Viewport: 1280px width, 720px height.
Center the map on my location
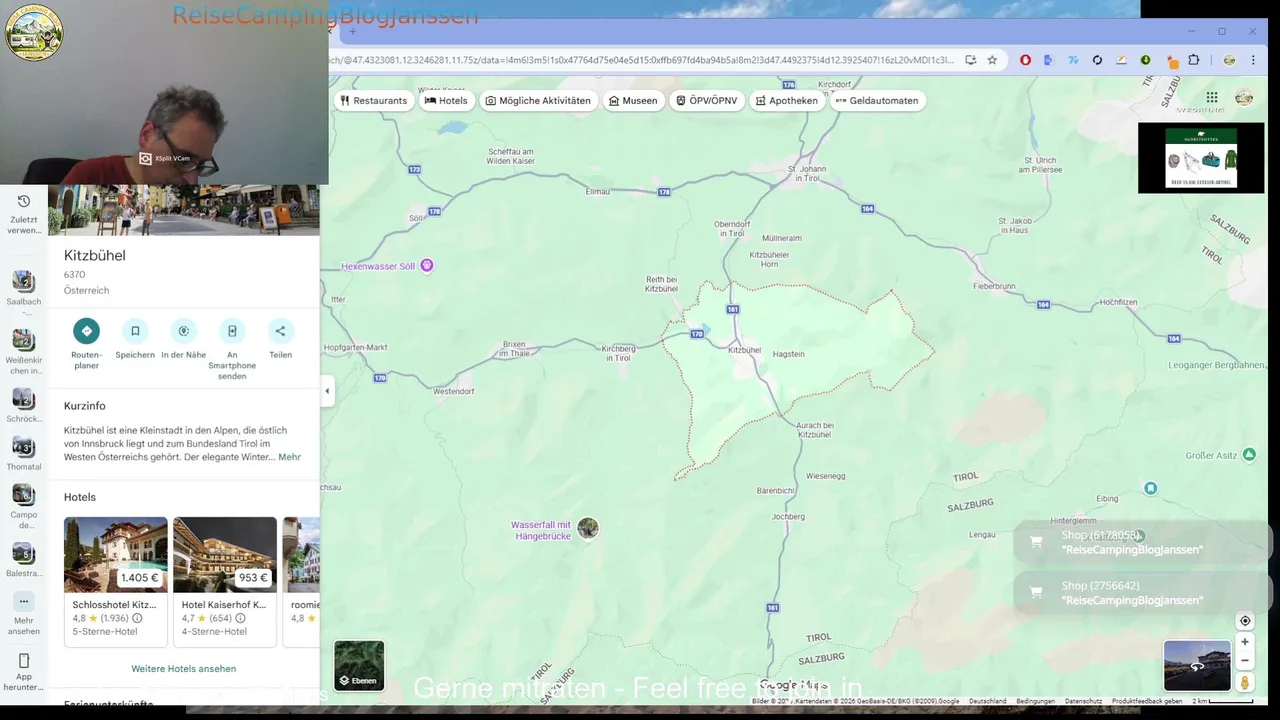tap(1245, 621)
